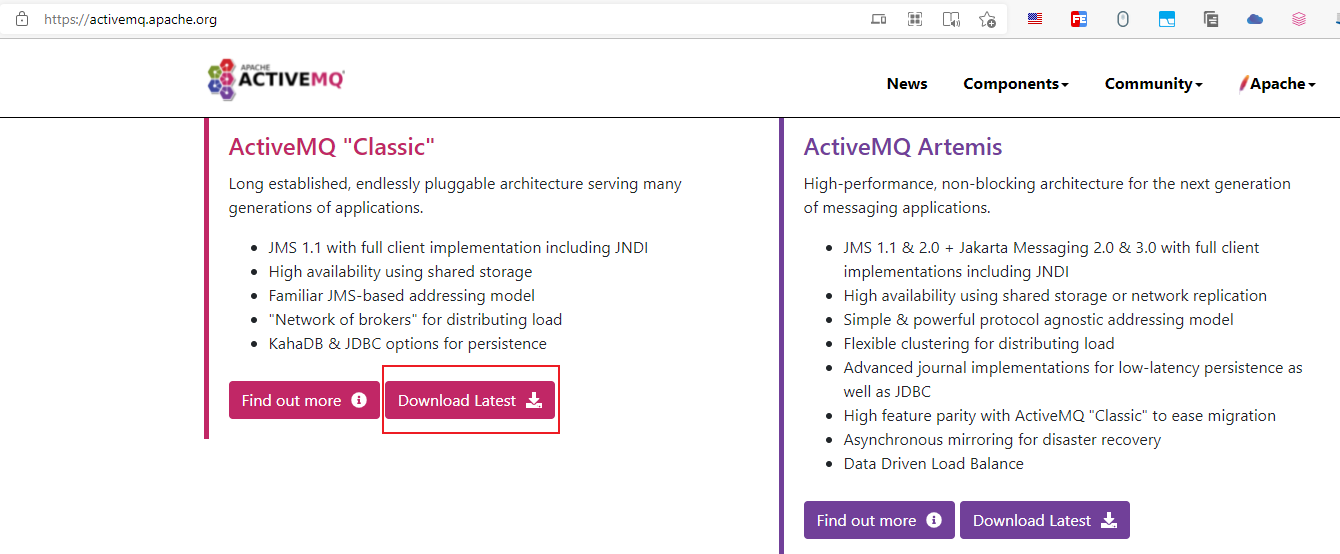The width and height of the screenshot is (1340, 554).
Task: Click the Apache ActiveMQ logo
Action: (276, 79)
